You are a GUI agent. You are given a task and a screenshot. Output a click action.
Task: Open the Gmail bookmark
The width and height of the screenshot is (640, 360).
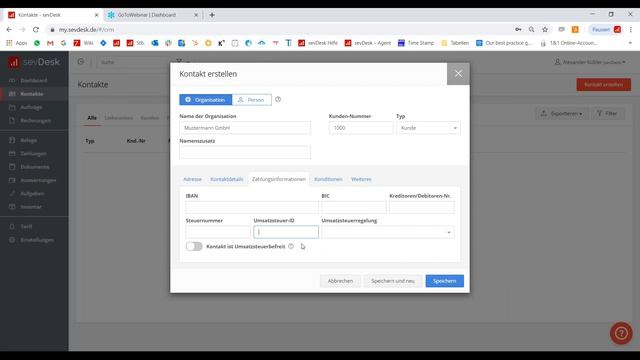tap(50, 43)
